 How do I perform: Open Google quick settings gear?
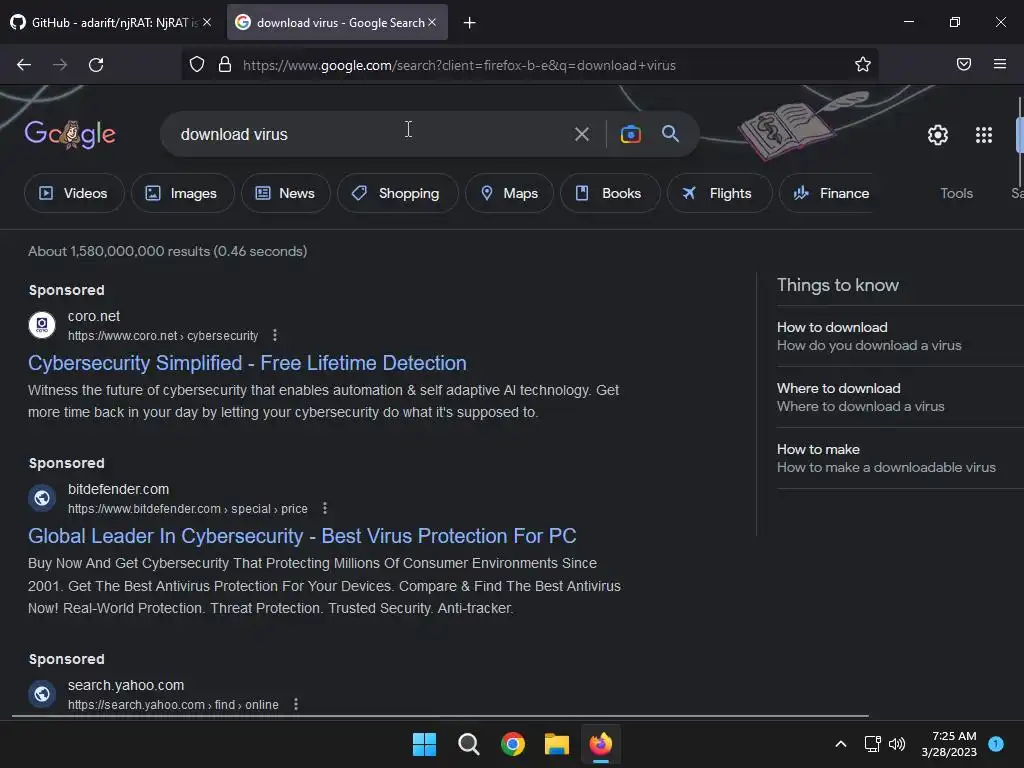tap(938, 135)
